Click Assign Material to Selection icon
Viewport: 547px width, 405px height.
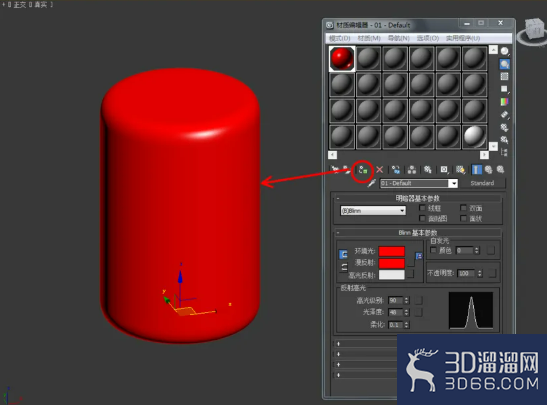363,170
